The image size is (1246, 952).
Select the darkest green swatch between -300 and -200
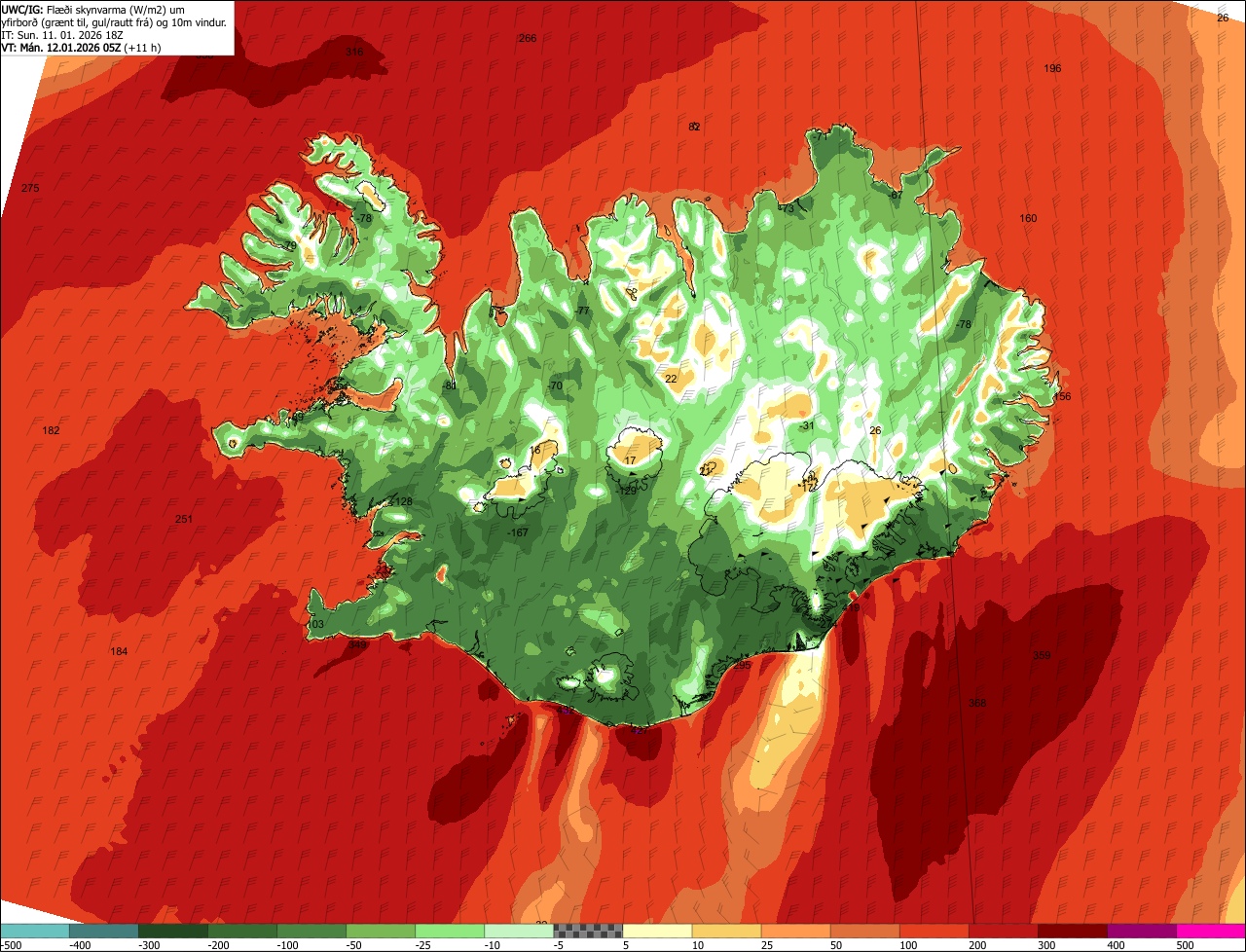pyautogui.click(x=172, y=931)
